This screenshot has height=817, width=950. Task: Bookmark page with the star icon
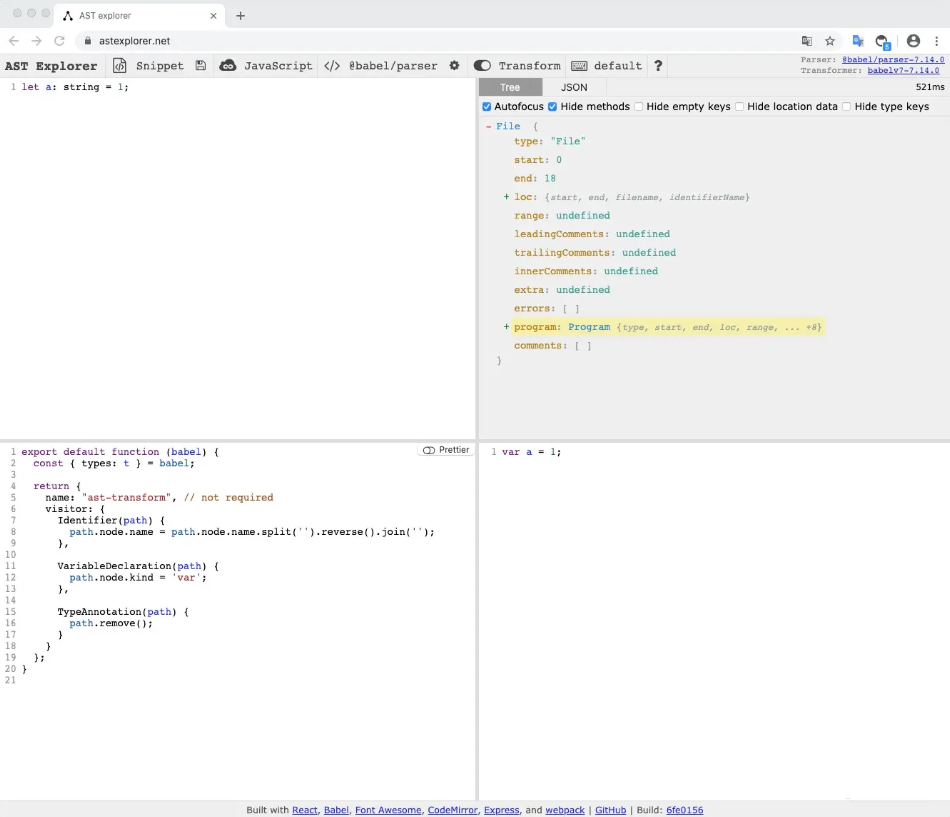tap(830, 41)
